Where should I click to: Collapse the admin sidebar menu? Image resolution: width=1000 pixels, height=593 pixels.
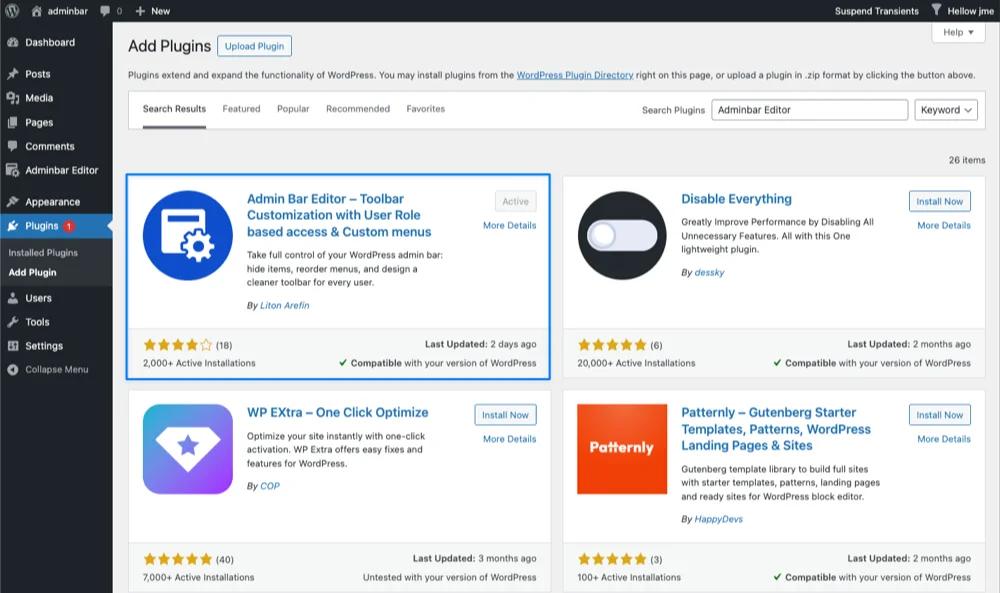(x=14, y=369)
